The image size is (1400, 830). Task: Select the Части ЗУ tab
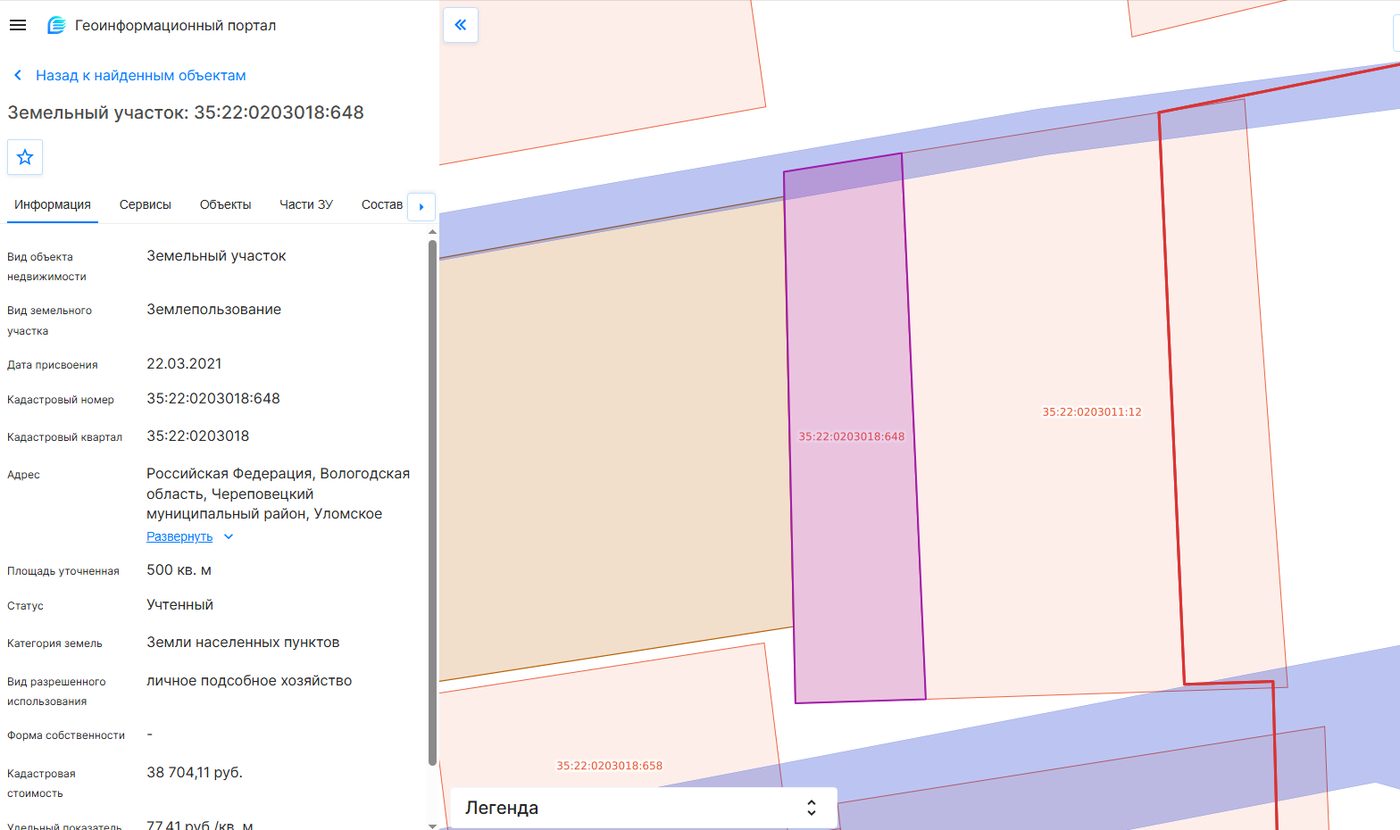click(x=306, y=205)
